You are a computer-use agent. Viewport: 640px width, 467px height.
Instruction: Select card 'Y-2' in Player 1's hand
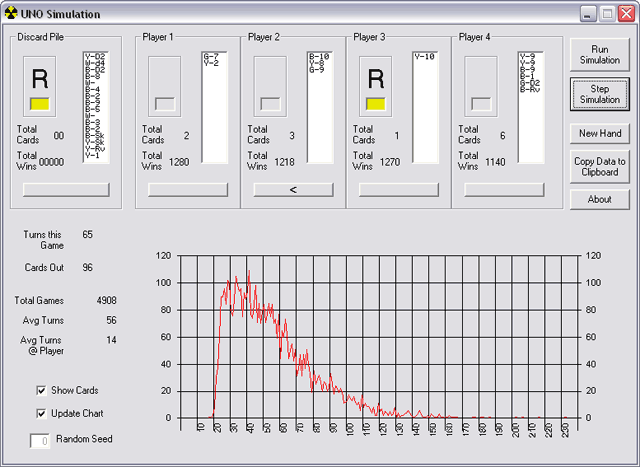pyautogui.click(x=211, y=63)
